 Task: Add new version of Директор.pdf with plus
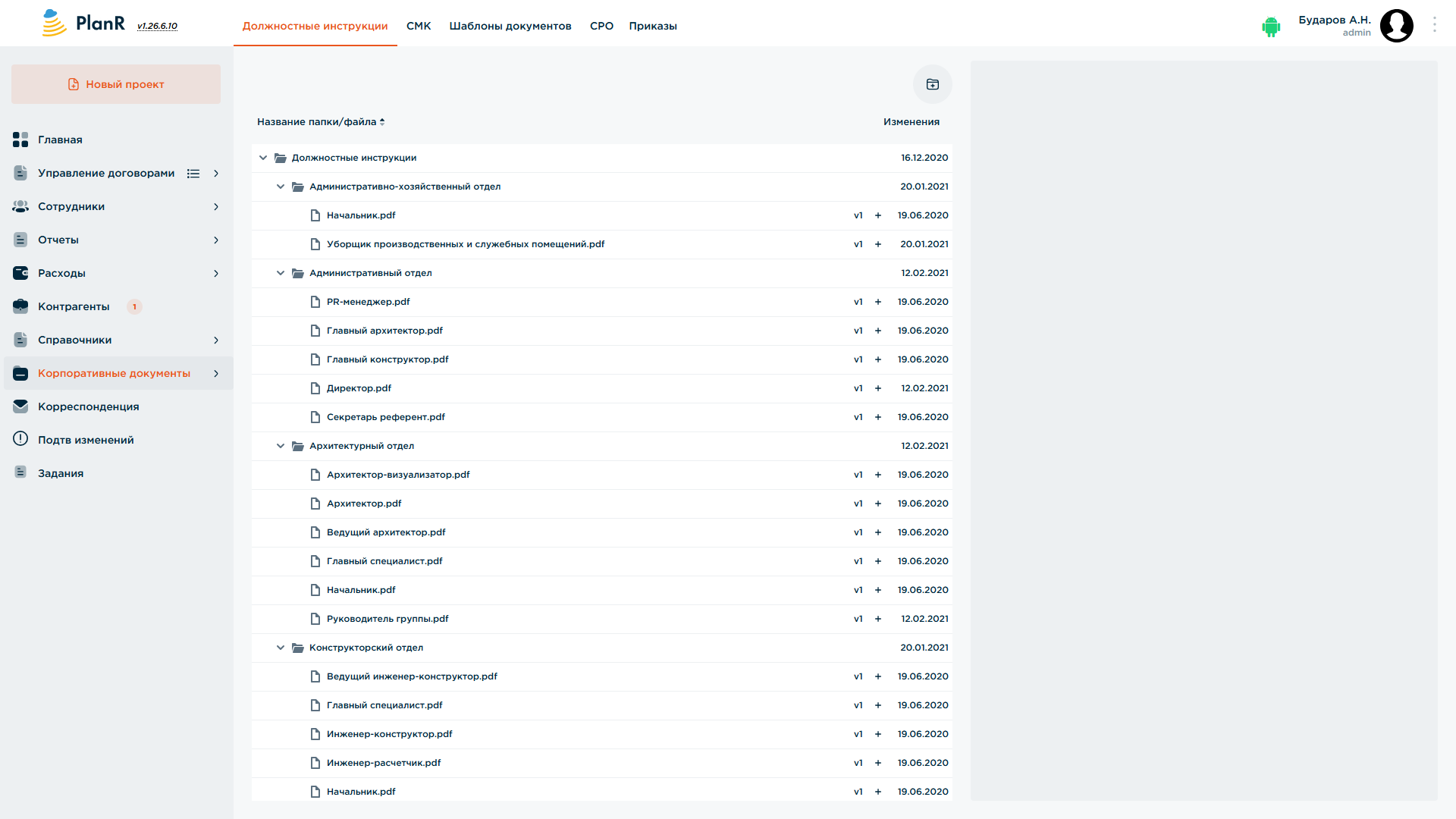(x=878, y=388)
